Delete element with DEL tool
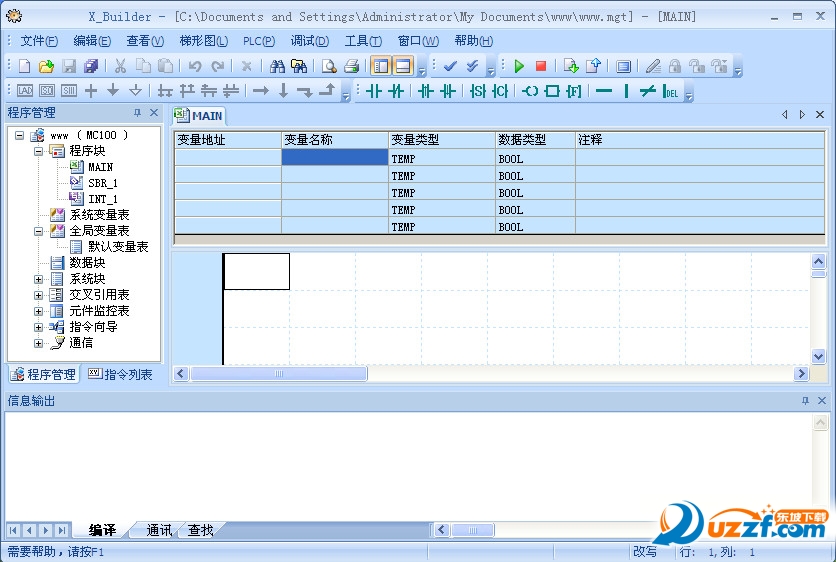 [x=670, y=91]
